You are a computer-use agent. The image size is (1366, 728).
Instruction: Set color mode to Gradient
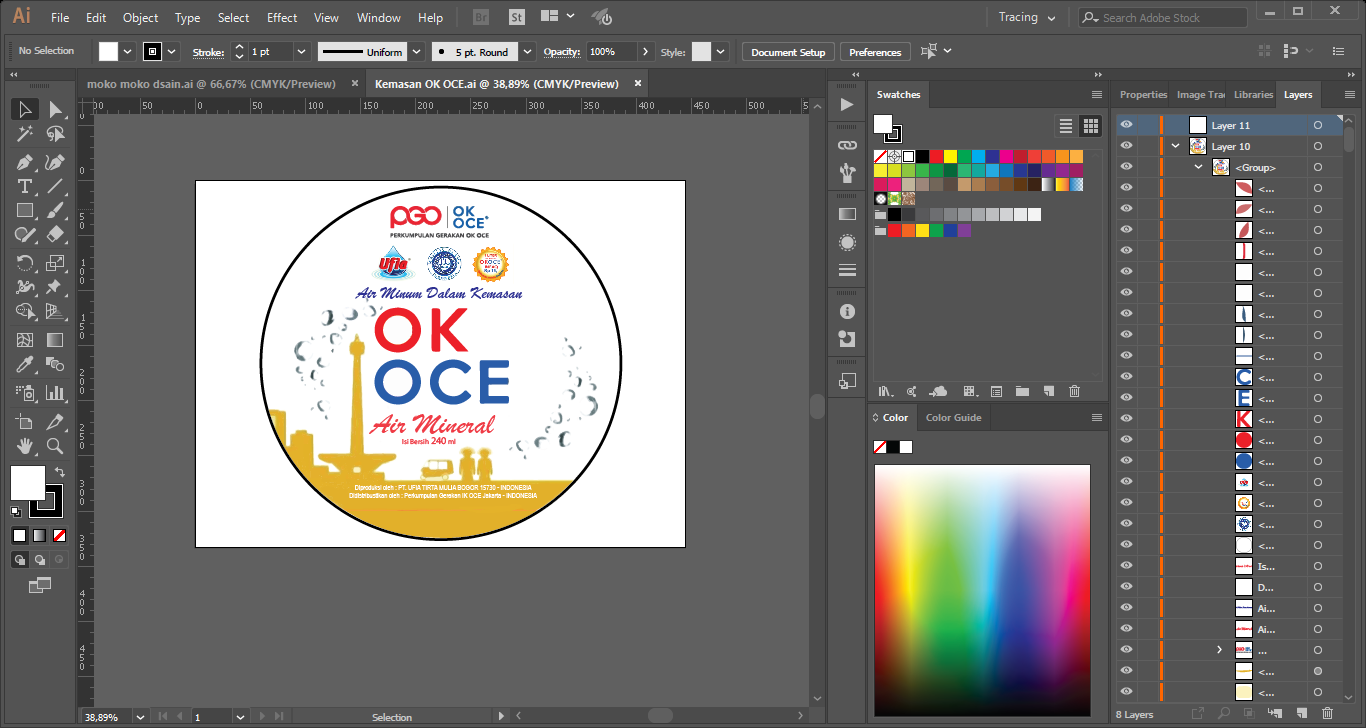(39, 535)
